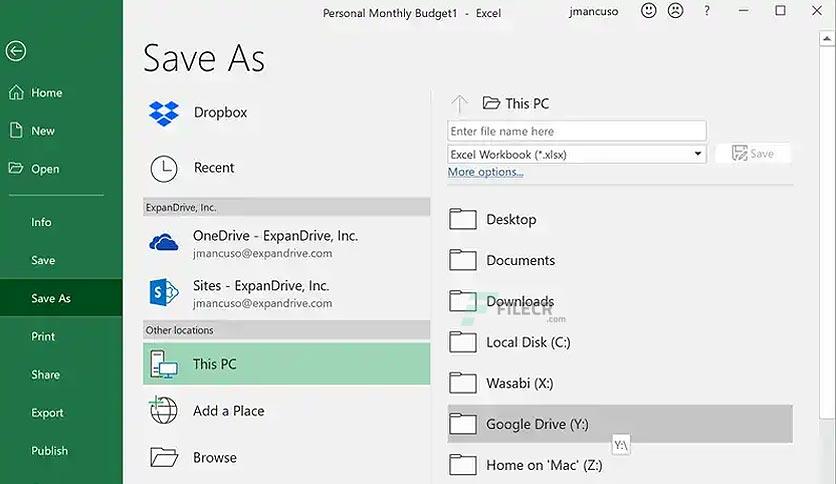Click the up one level arrow
Image resolution: width=836 pixels, height=484 pixels.
point(459,103)
